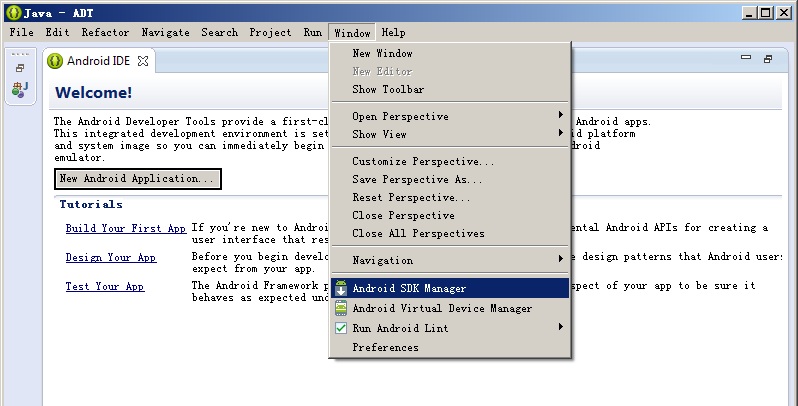Open the Build Your First App tutorial link
Viewport: 798px width, 406px height.
[x=126, y=228]
